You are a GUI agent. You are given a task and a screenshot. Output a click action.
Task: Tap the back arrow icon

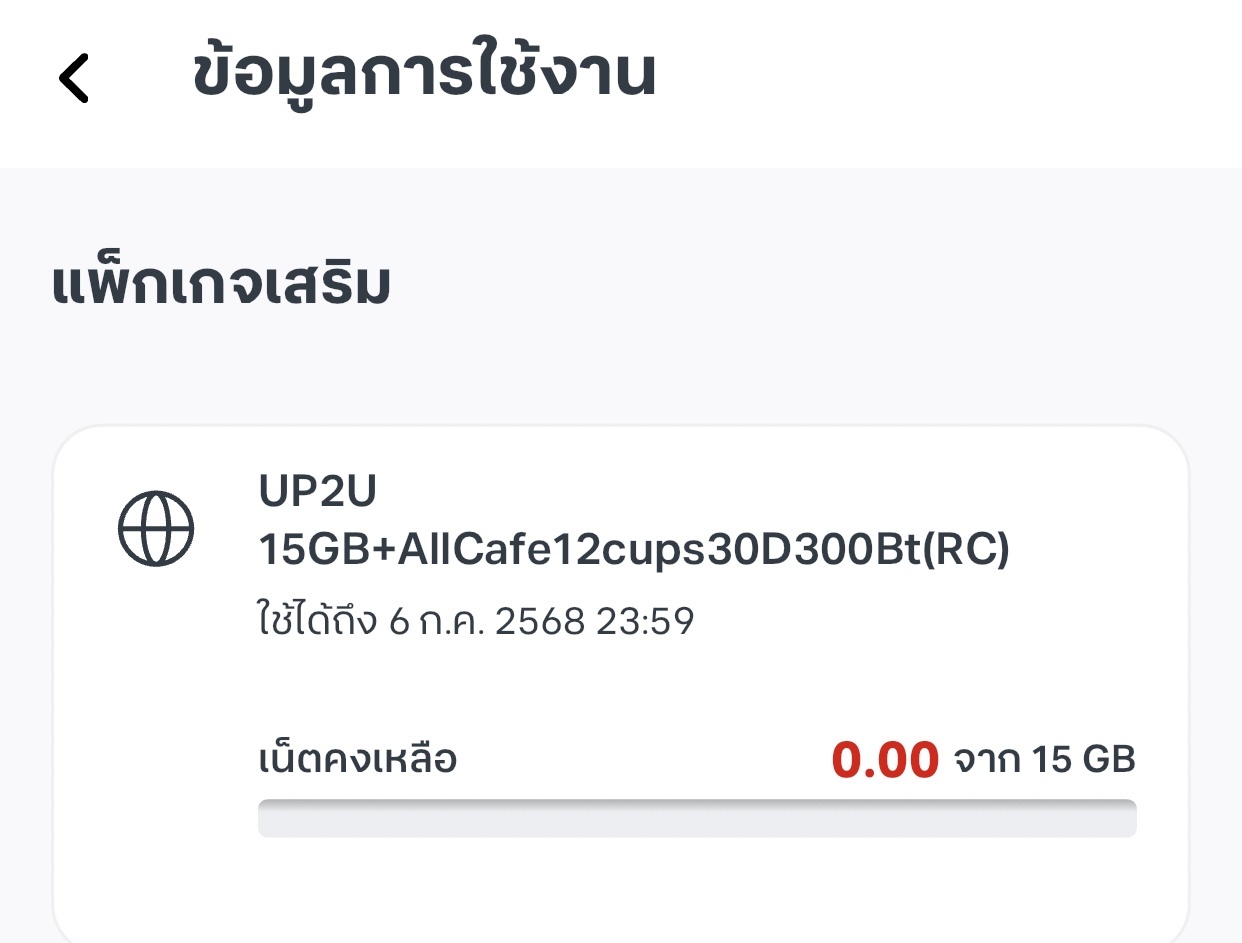tap(74, 78)
